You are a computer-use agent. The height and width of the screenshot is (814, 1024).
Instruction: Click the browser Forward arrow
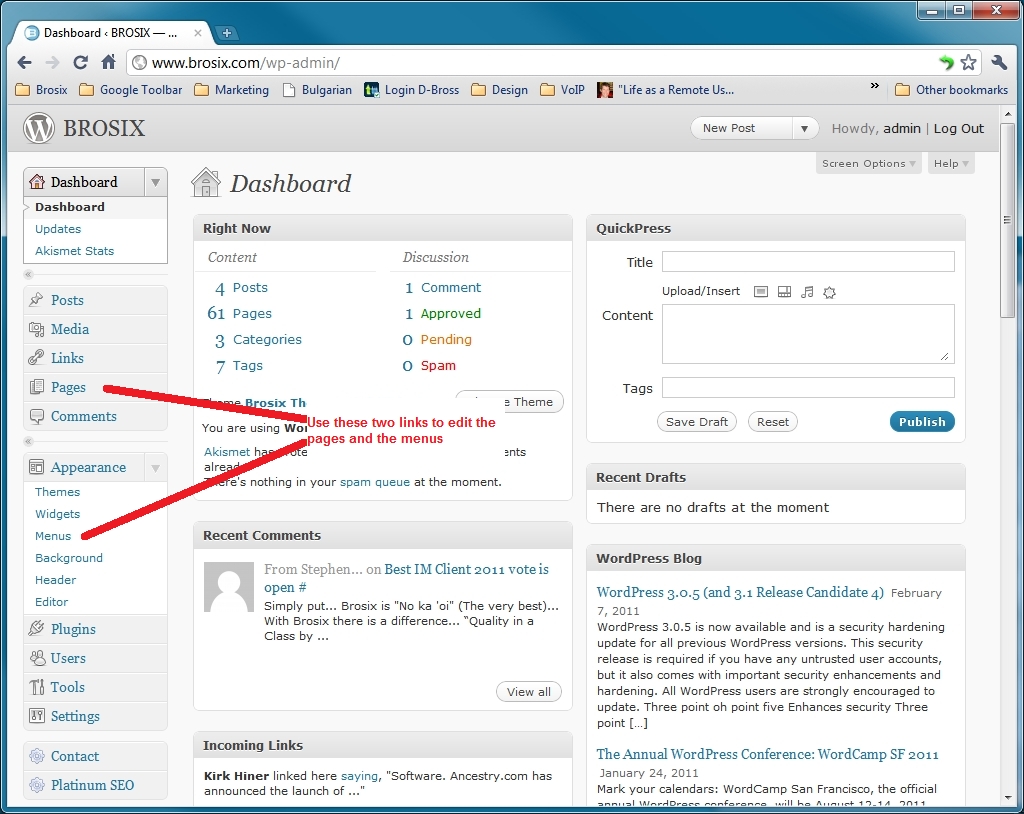(x=52, y=63)
